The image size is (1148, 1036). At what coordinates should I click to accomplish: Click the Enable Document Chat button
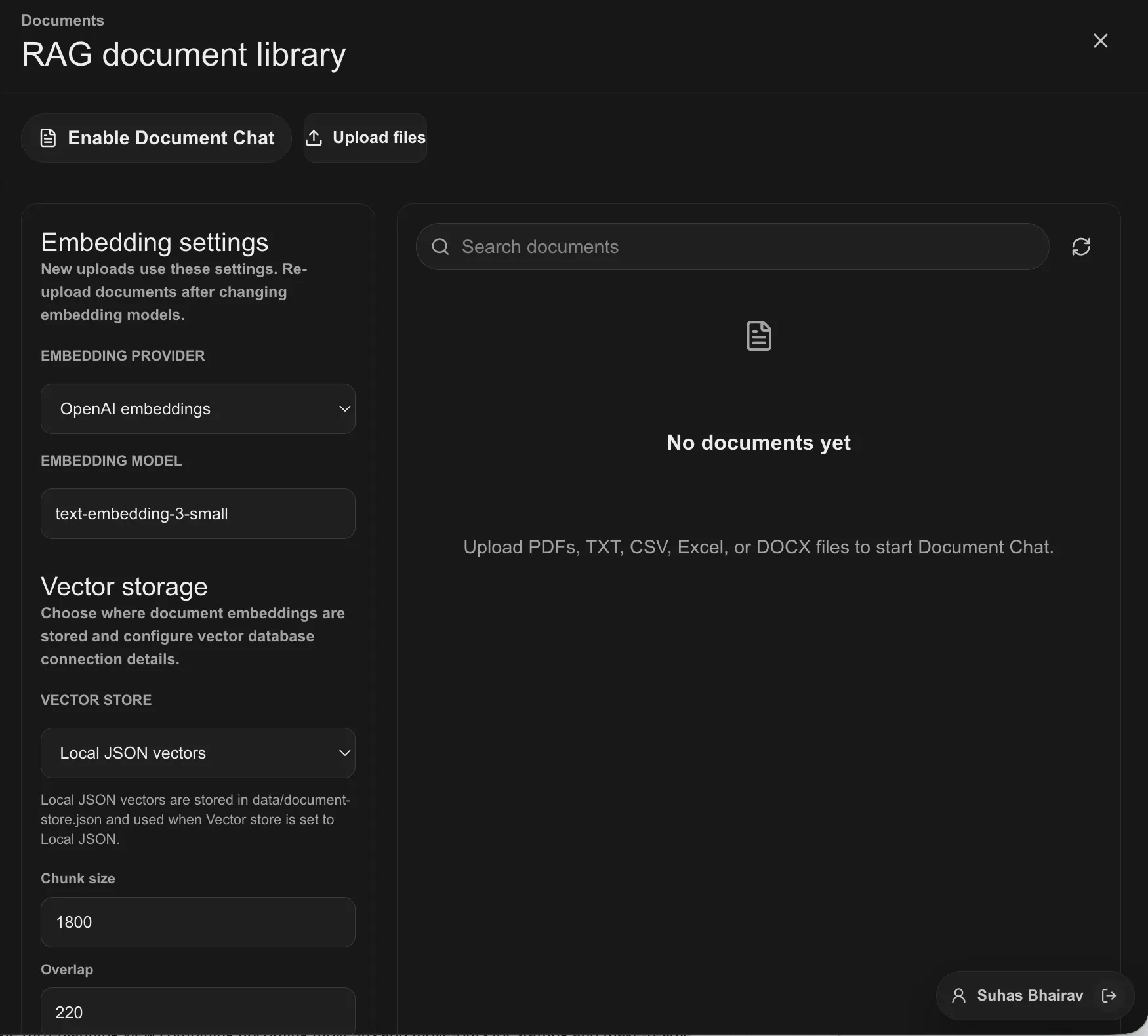(156, 138)
